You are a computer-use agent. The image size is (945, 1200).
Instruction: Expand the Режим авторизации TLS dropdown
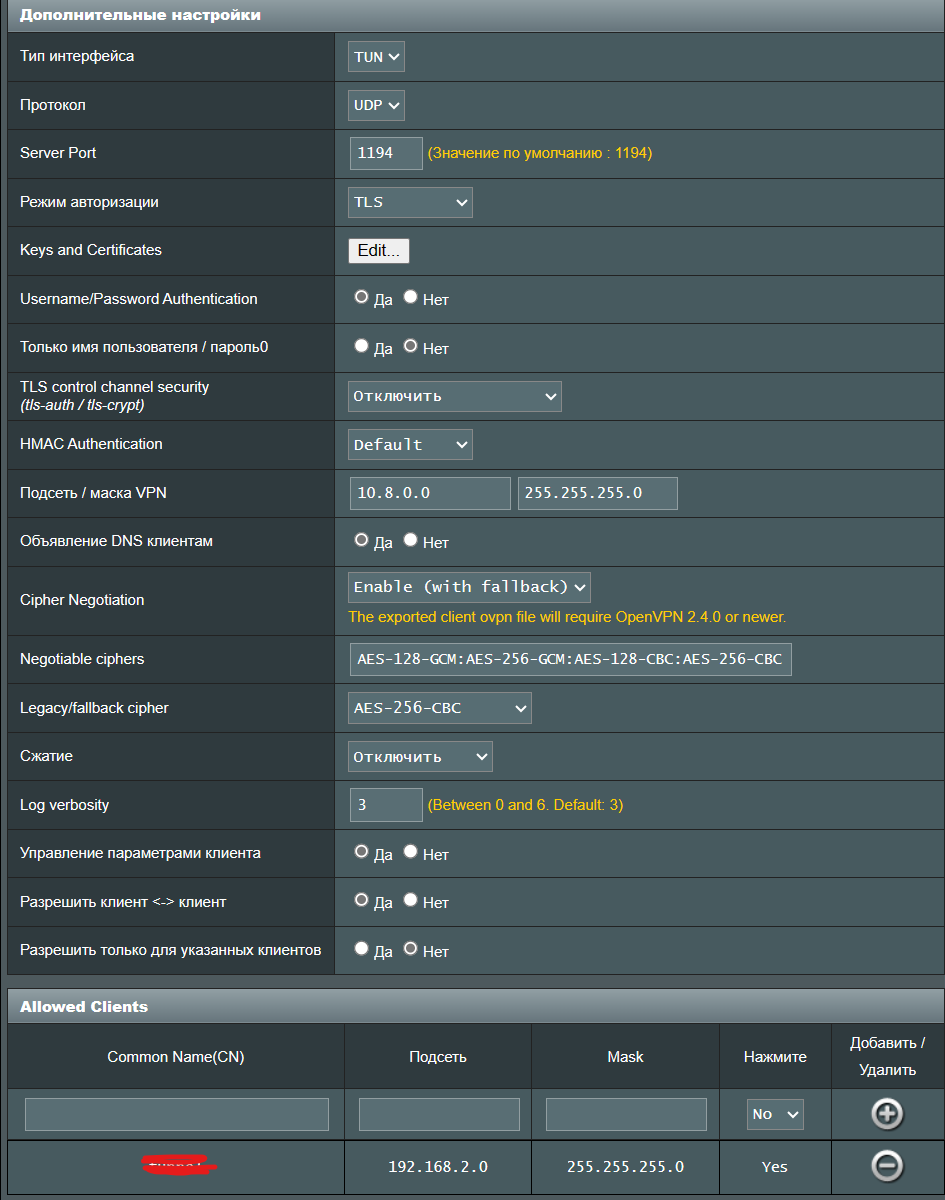(410, 202)
